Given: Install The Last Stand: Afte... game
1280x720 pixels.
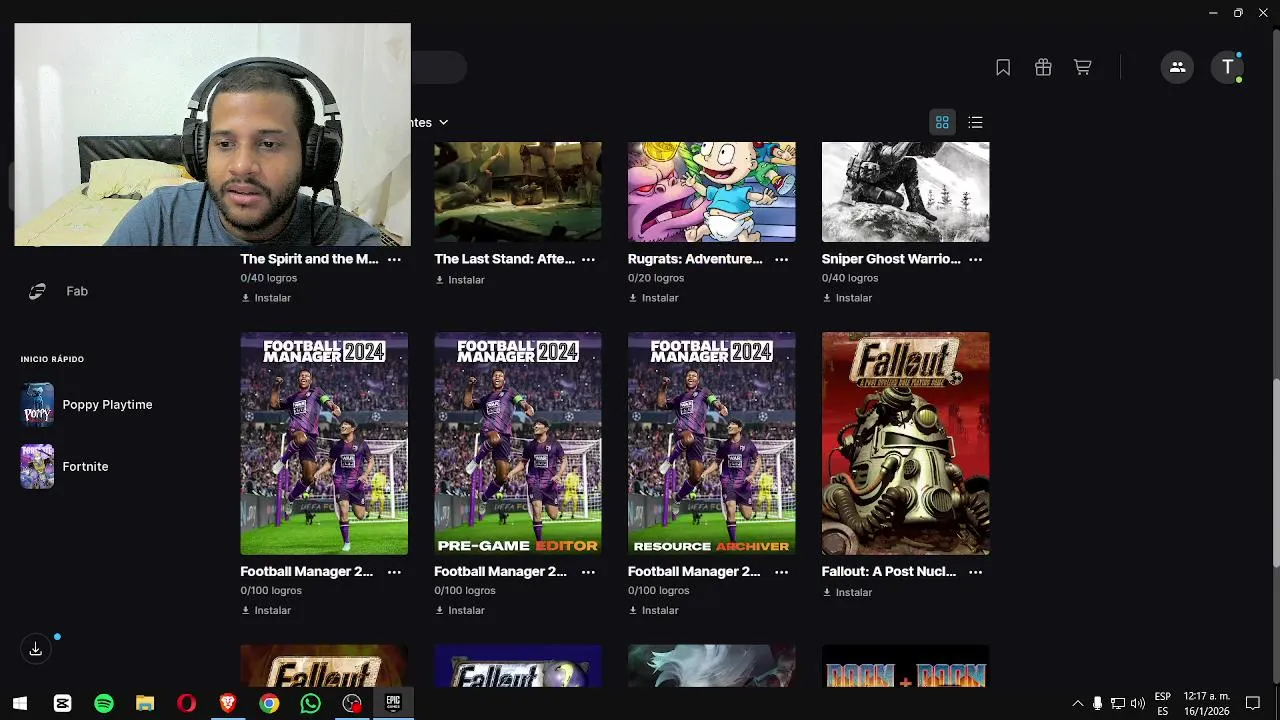Looking at the screenshot, I should pos(460,280).
